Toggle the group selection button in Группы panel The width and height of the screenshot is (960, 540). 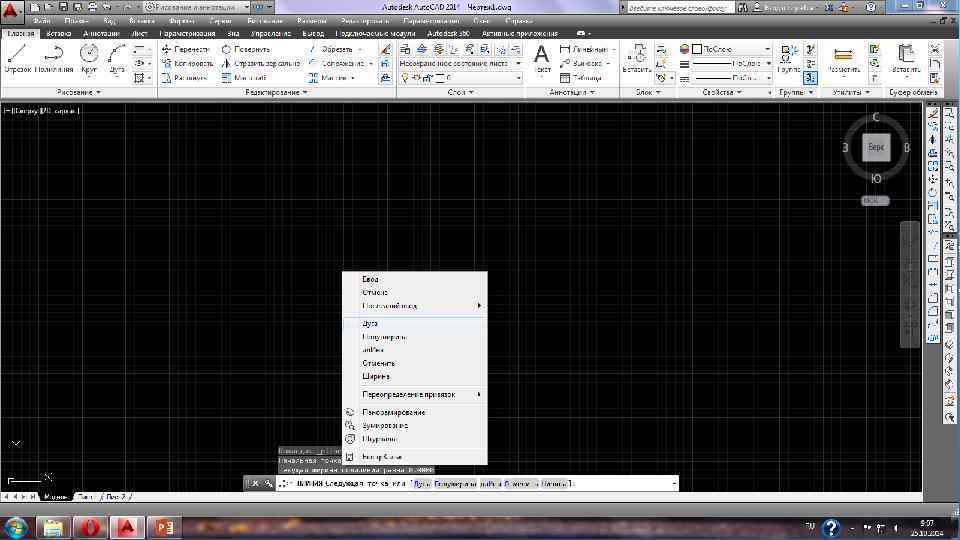[x=811, y=78]
